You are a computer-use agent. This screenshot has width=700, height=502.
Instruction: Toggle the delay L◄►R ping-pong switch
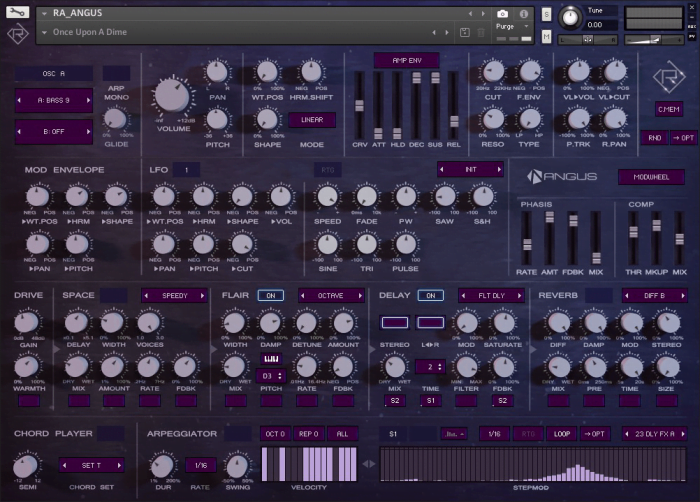point(430,322)
